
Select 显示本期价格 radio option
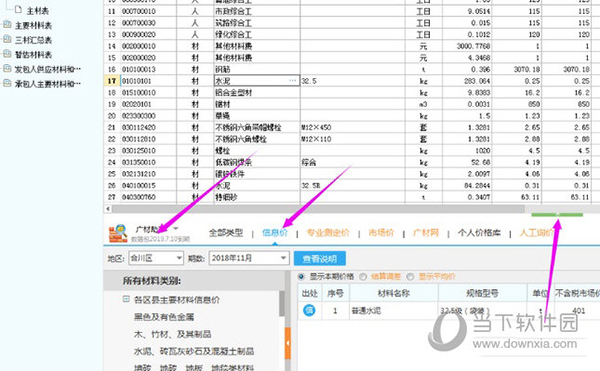pos(301,277)
